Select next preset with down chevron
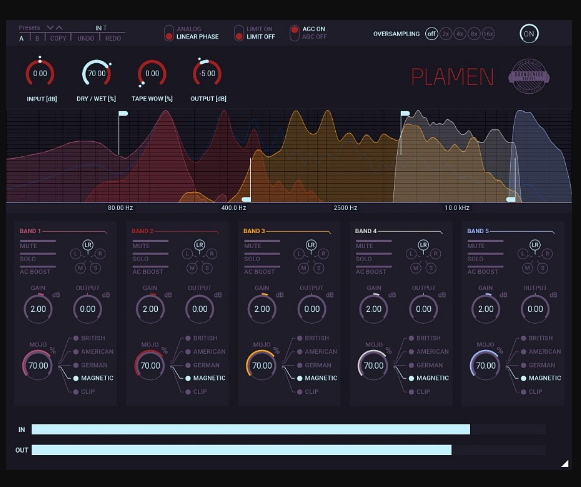This screenshot has height=487, width=581. click(x=50, y=28)
